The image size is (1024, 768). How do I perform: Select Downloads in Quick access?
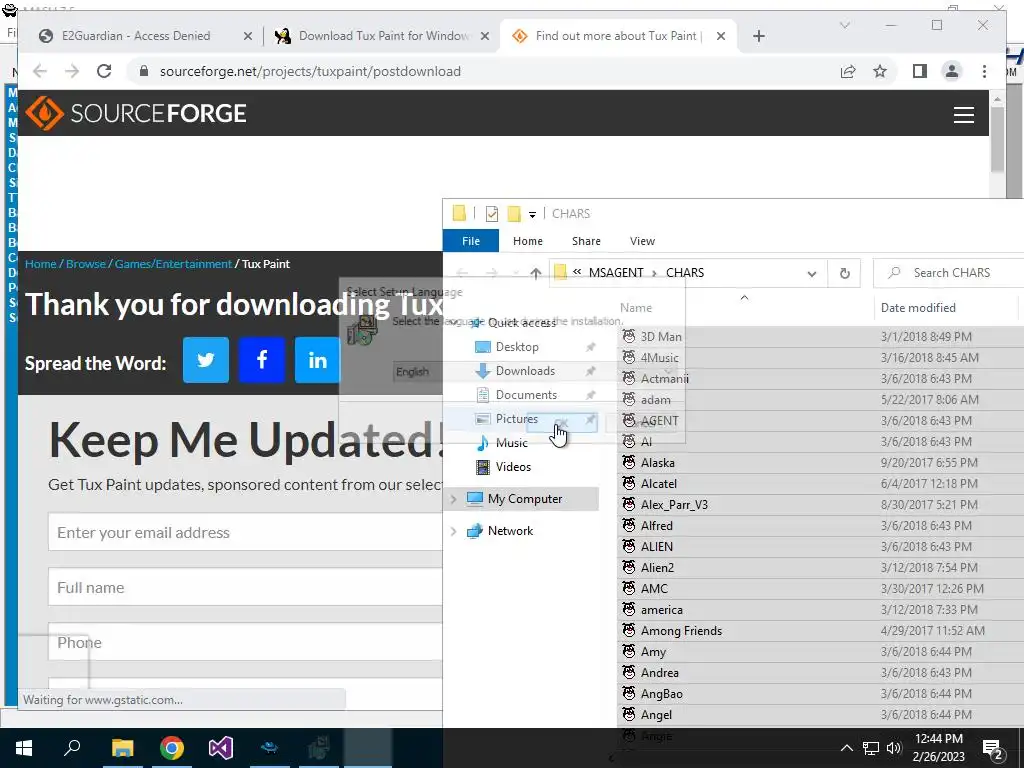coord(525,371)
